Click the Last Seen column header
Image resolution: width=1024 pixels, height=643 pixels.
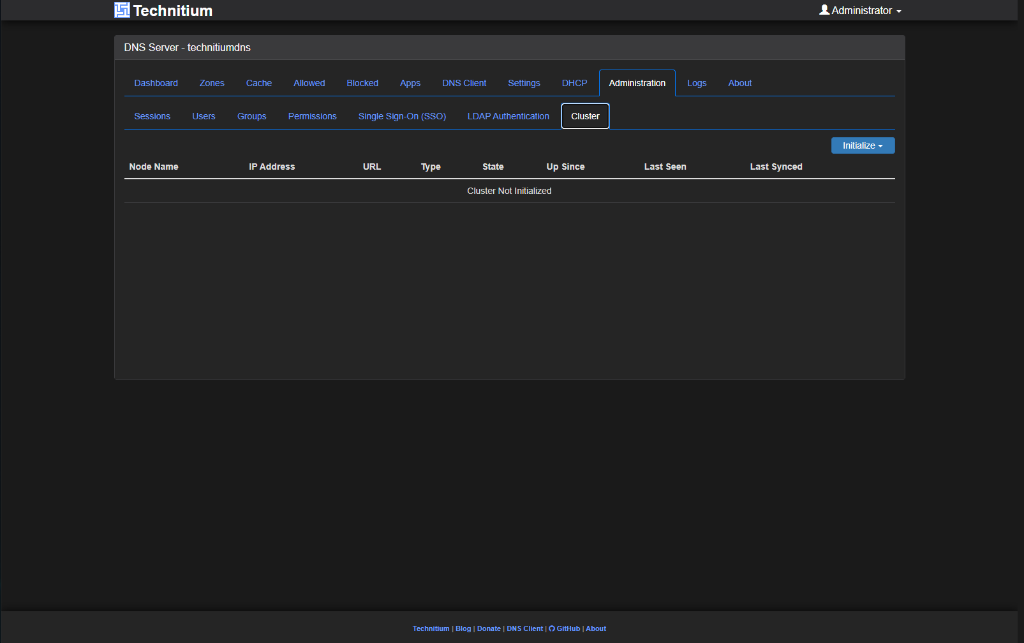click(665, 167)
